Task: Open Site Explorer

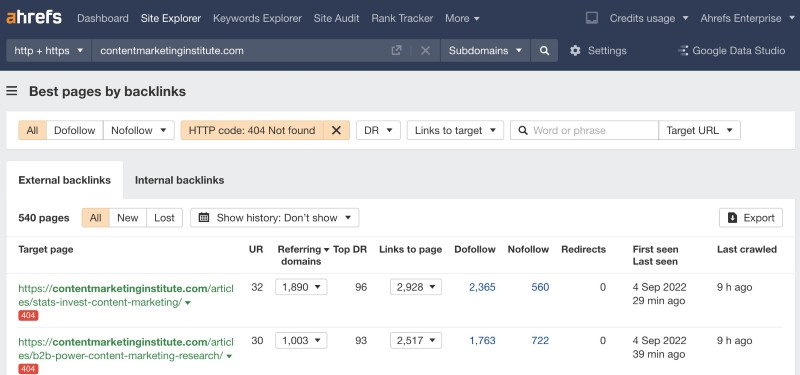Action: (171, 18)
